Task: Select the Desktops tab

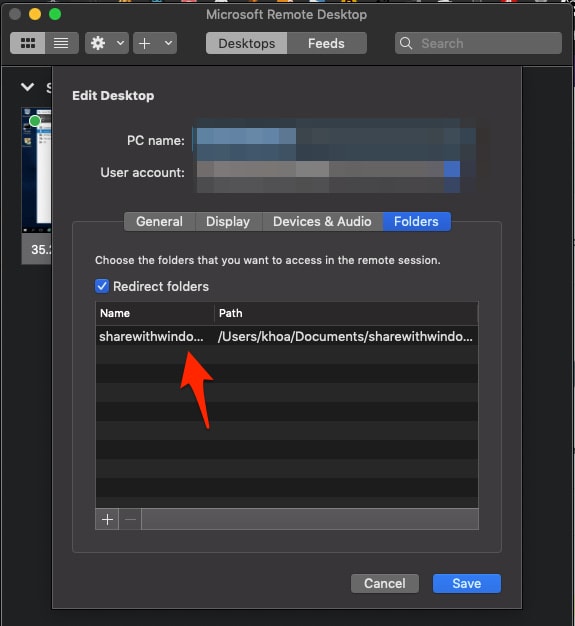Action: (246, 43)
